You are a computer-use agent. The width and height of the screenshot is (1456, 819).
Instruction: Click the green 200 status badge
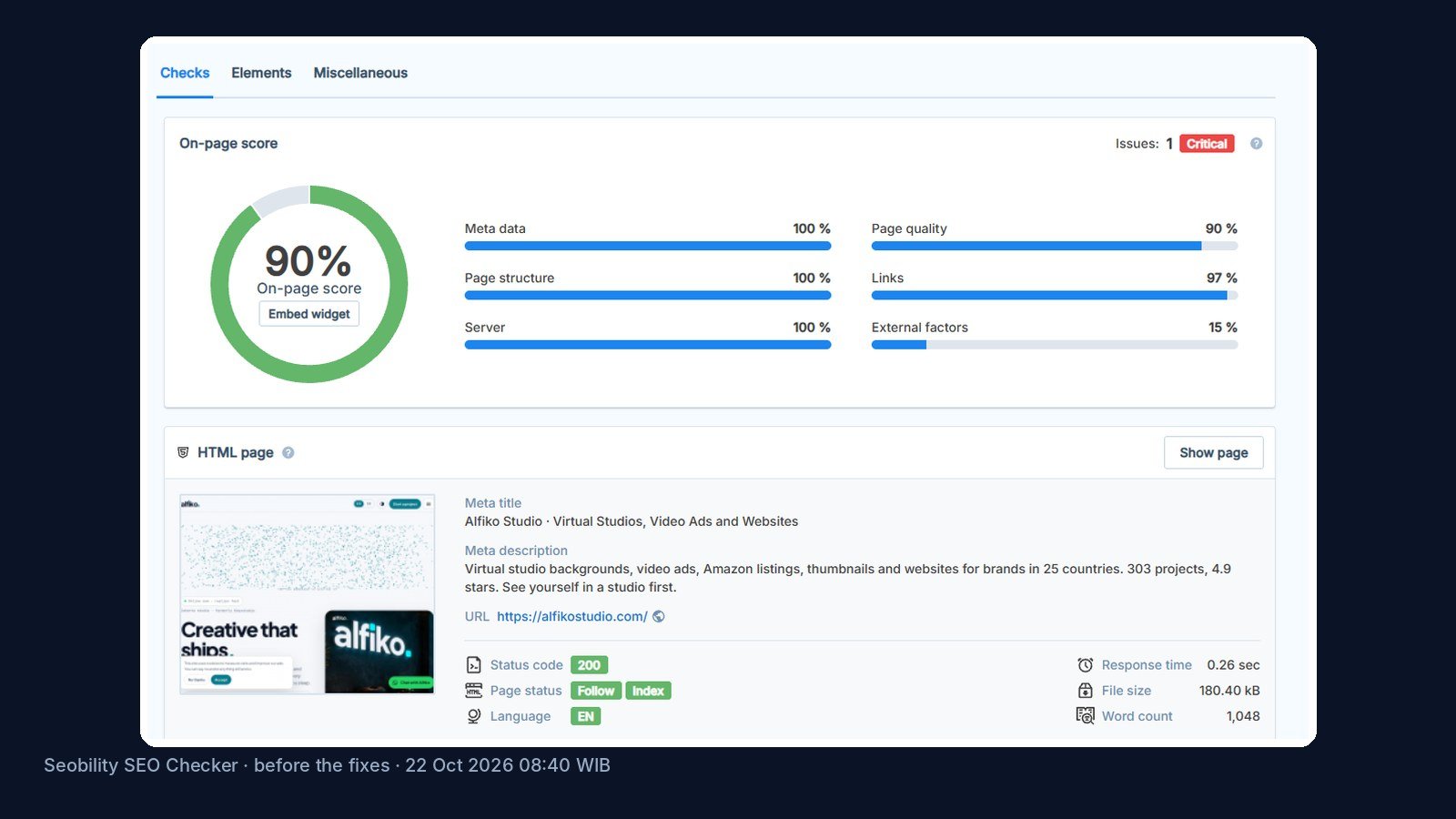(589, 665)
